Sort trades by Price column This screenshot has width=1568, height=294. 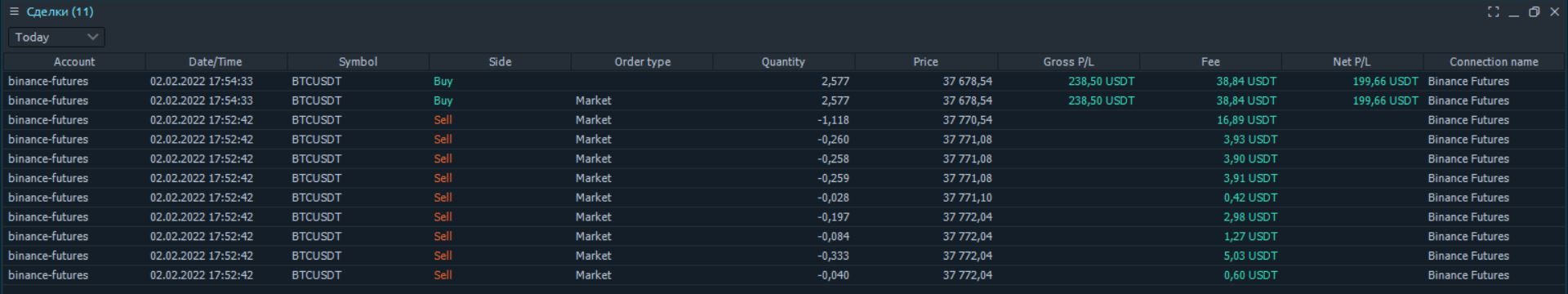(925, 61)
